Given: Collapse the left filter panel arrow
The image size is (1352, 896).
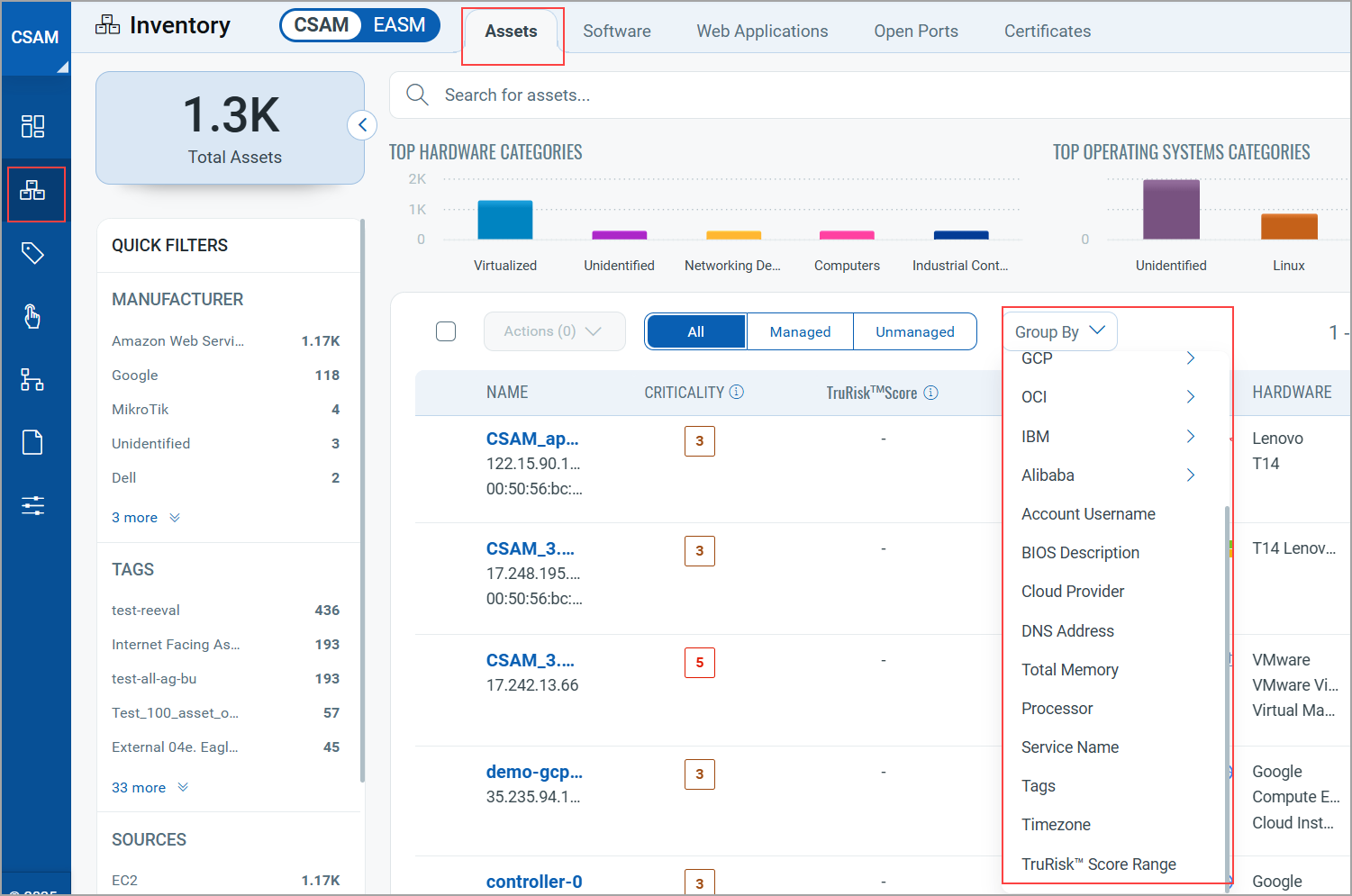Looking at the screenshot, I should [362, 125].
